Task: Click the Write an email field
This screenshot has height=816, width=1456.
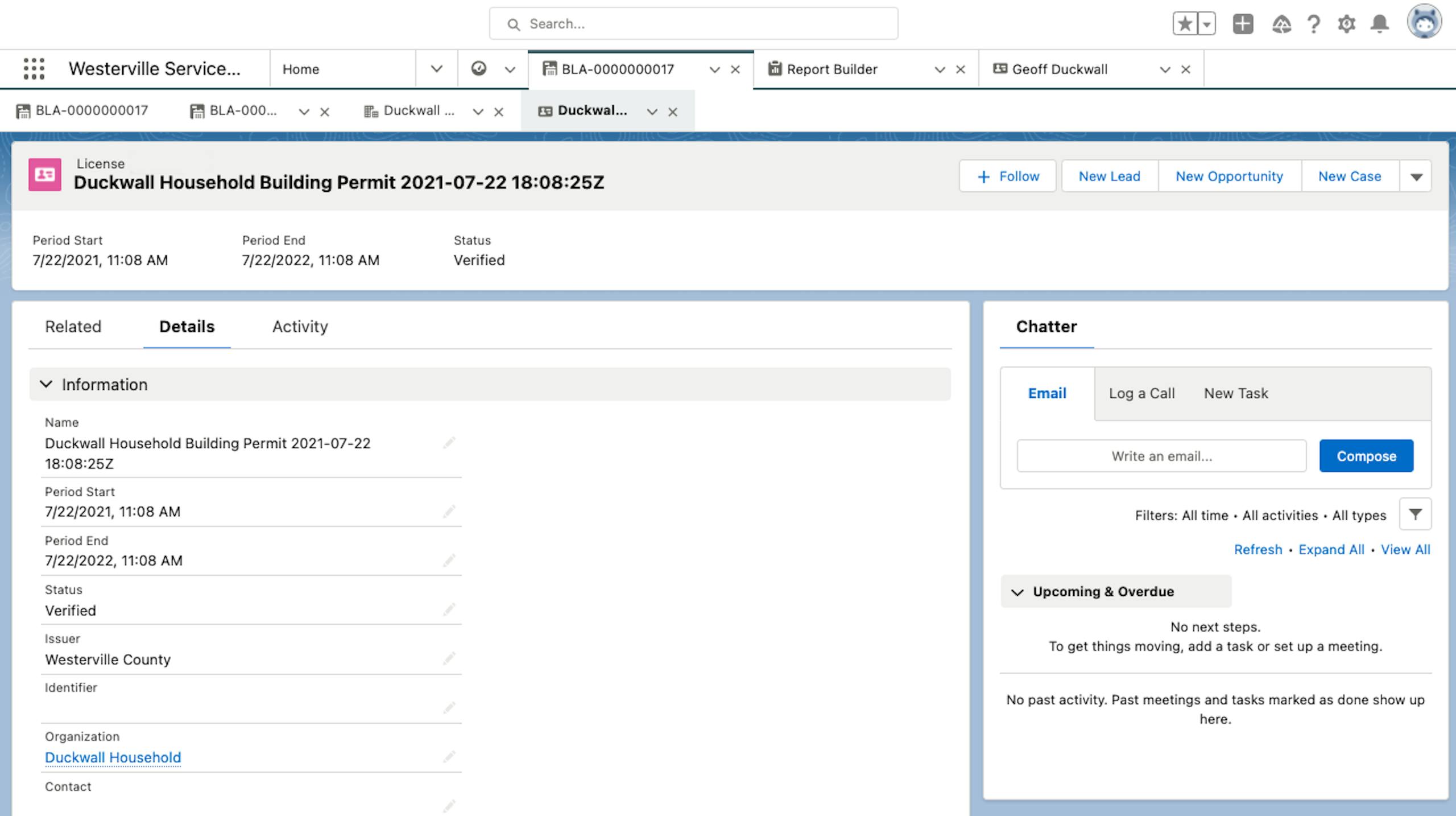Action: point(1161,456)
